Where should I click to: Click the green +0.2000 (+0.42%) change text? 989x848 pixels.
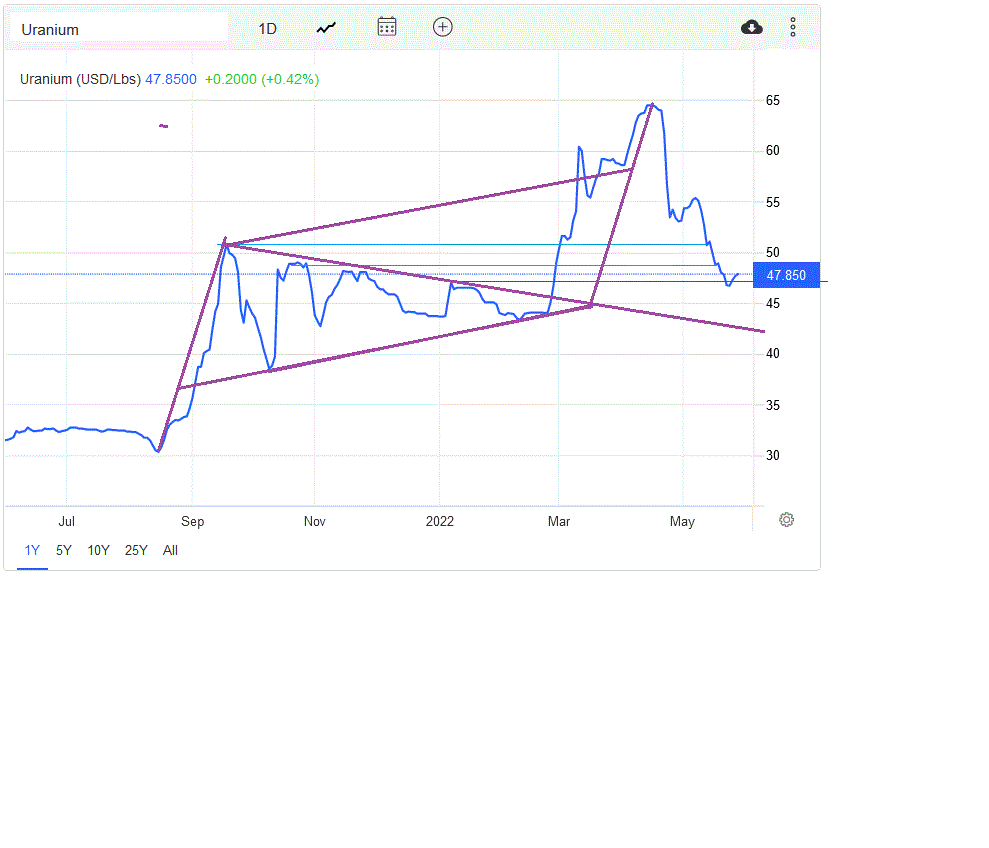tap(262, 79)
